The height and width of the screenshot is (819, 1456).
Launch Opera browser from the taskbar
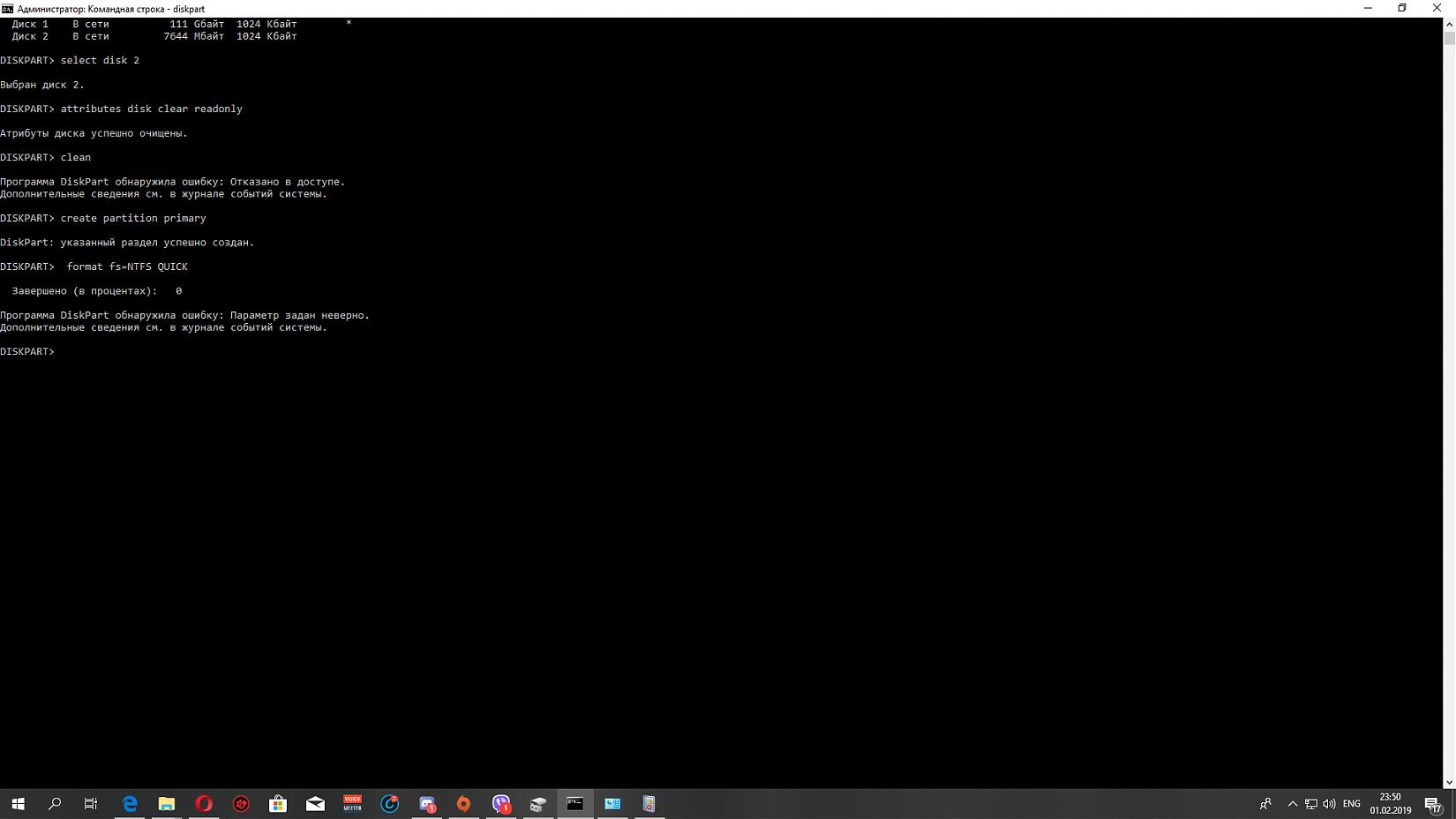click(204, 804)
